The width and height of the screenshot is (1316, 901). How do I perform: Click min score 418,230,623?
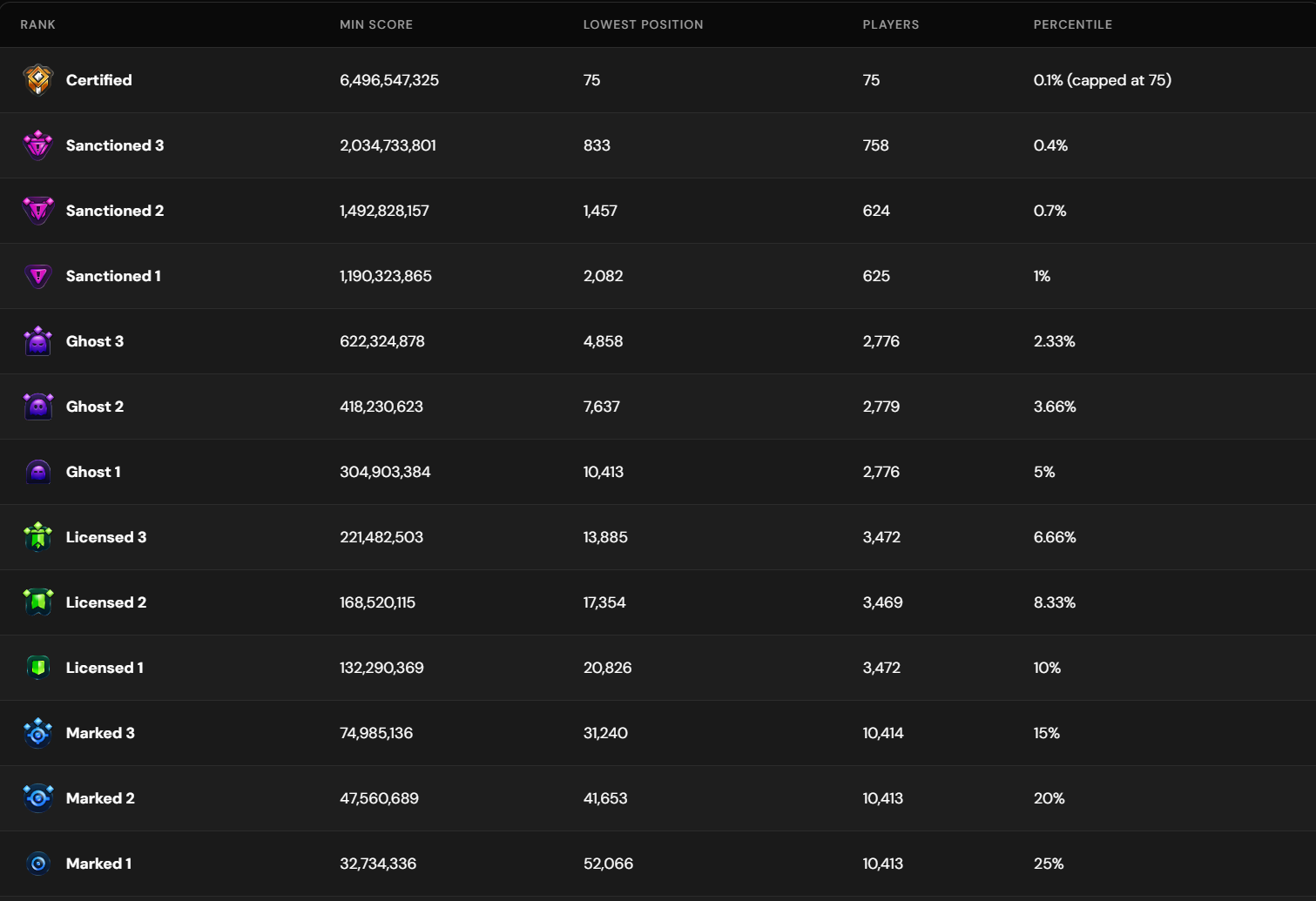click(381, 407)
